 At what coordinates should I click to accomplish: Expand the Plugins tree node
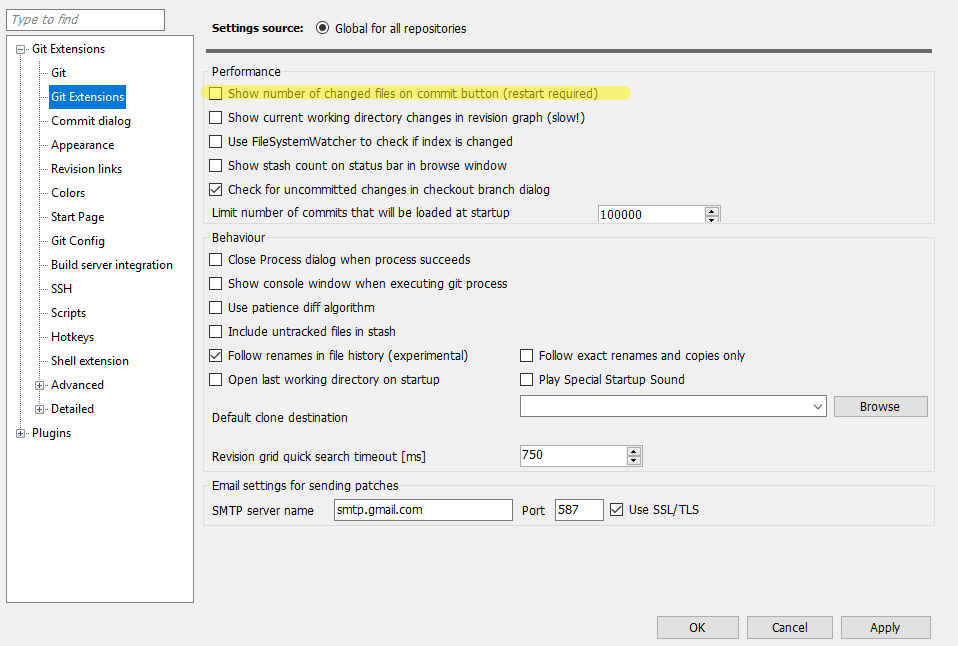[18, 432]
